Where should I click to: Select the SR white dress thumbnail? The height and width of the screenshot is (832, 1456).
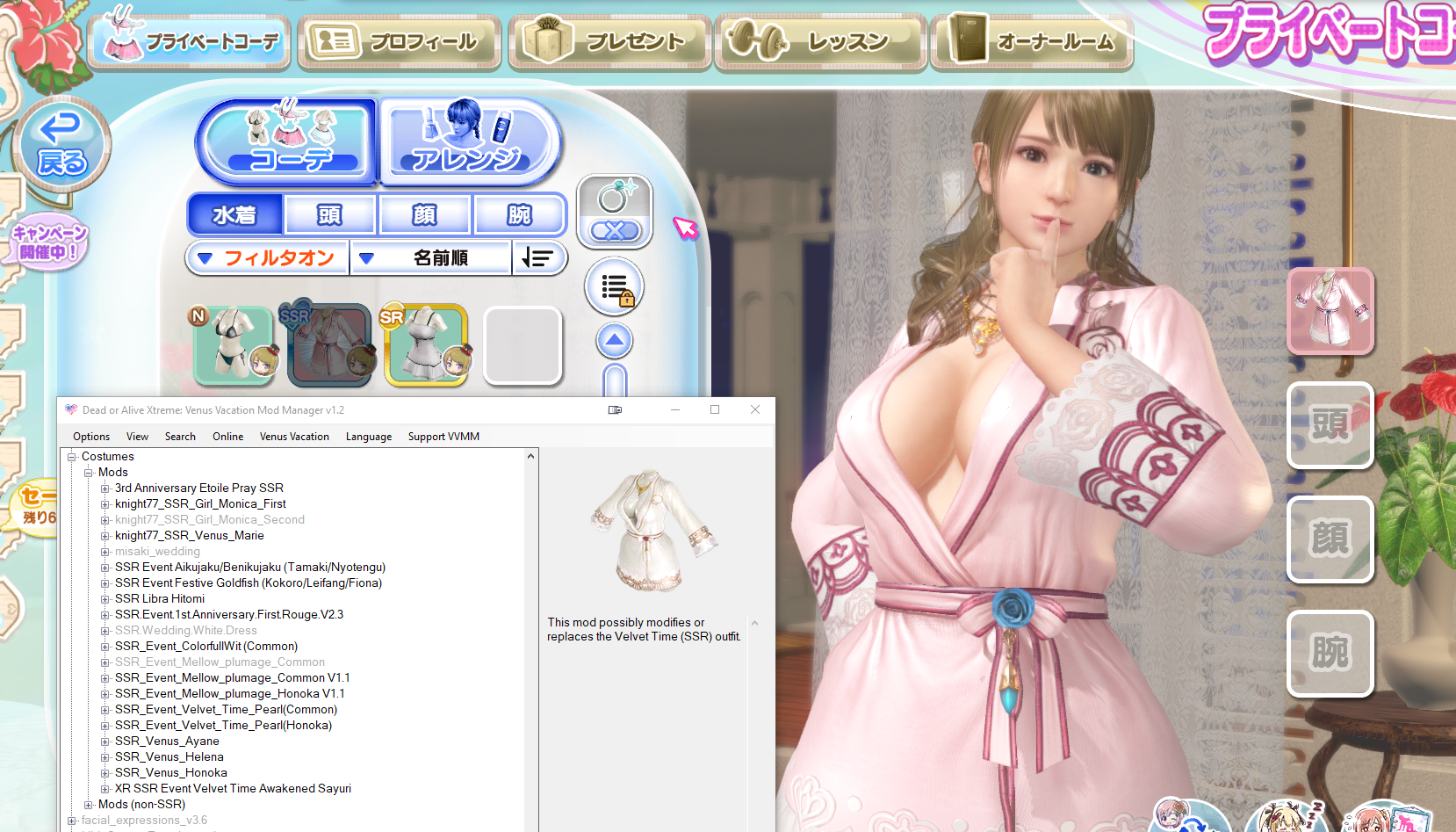(425, 345)
